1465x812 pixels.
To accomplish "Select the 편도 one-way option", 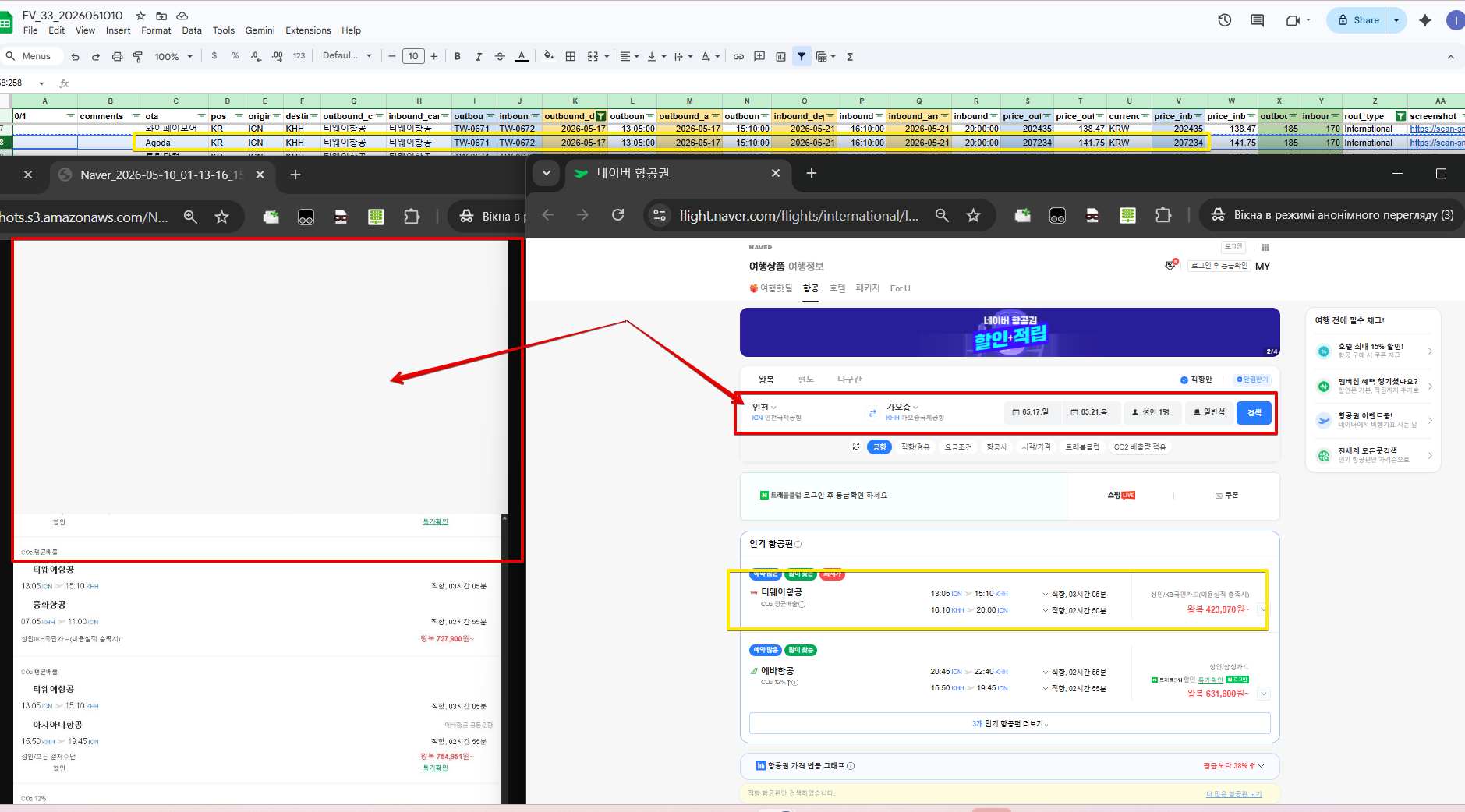I will point(805,380).
